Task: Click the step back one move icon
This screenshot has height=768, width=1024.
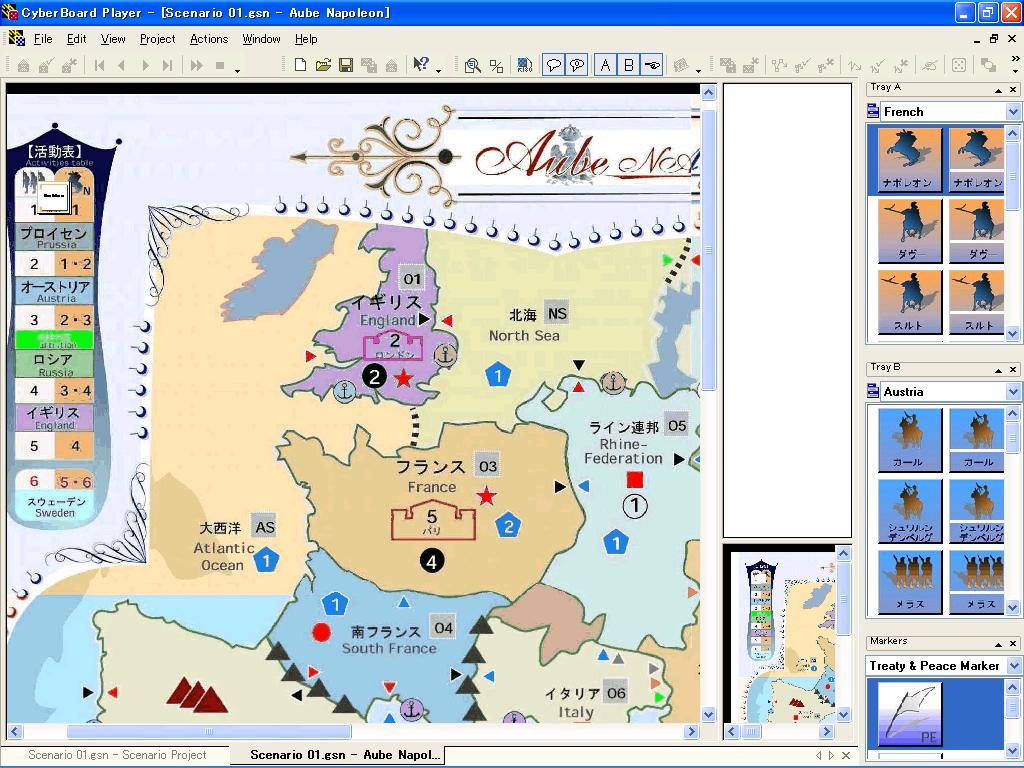Action: 121,65
